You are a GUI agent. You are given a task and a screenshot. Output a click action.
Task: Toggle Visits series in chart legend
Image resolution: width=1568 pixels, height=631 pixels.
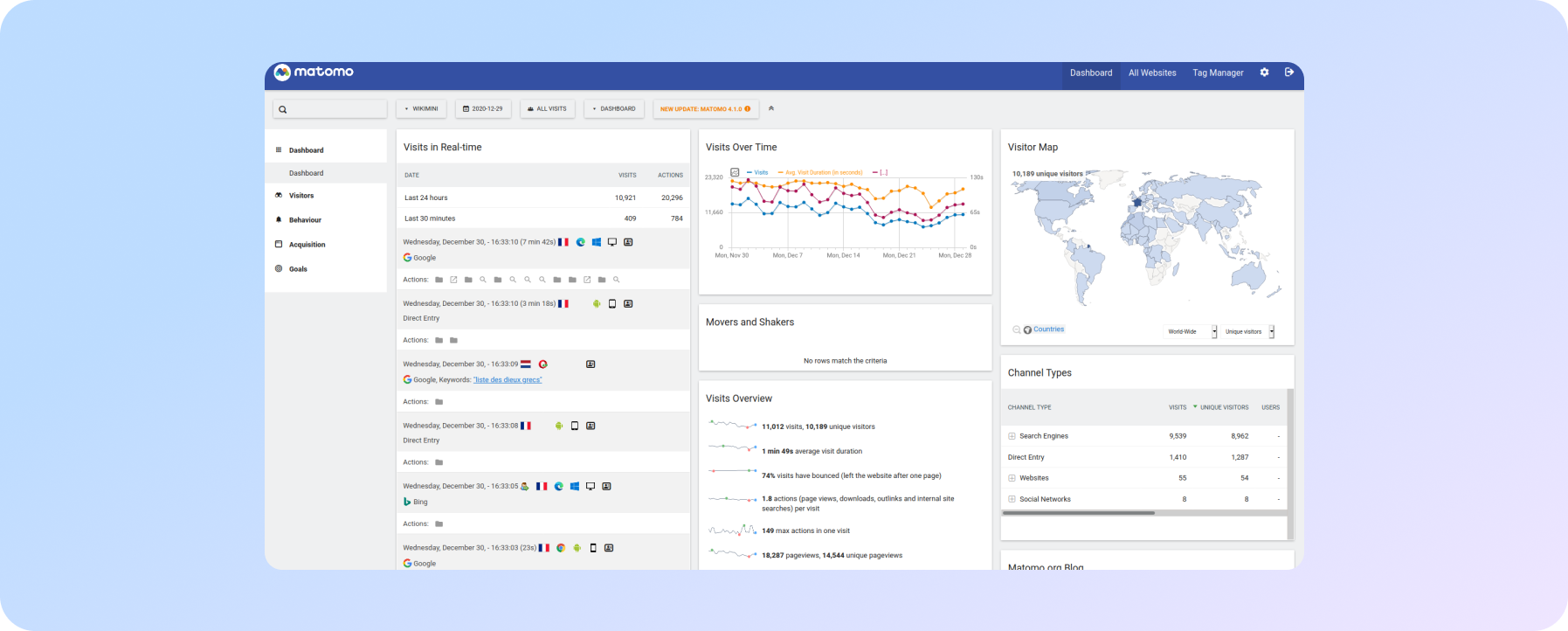[x=757, y=172]
